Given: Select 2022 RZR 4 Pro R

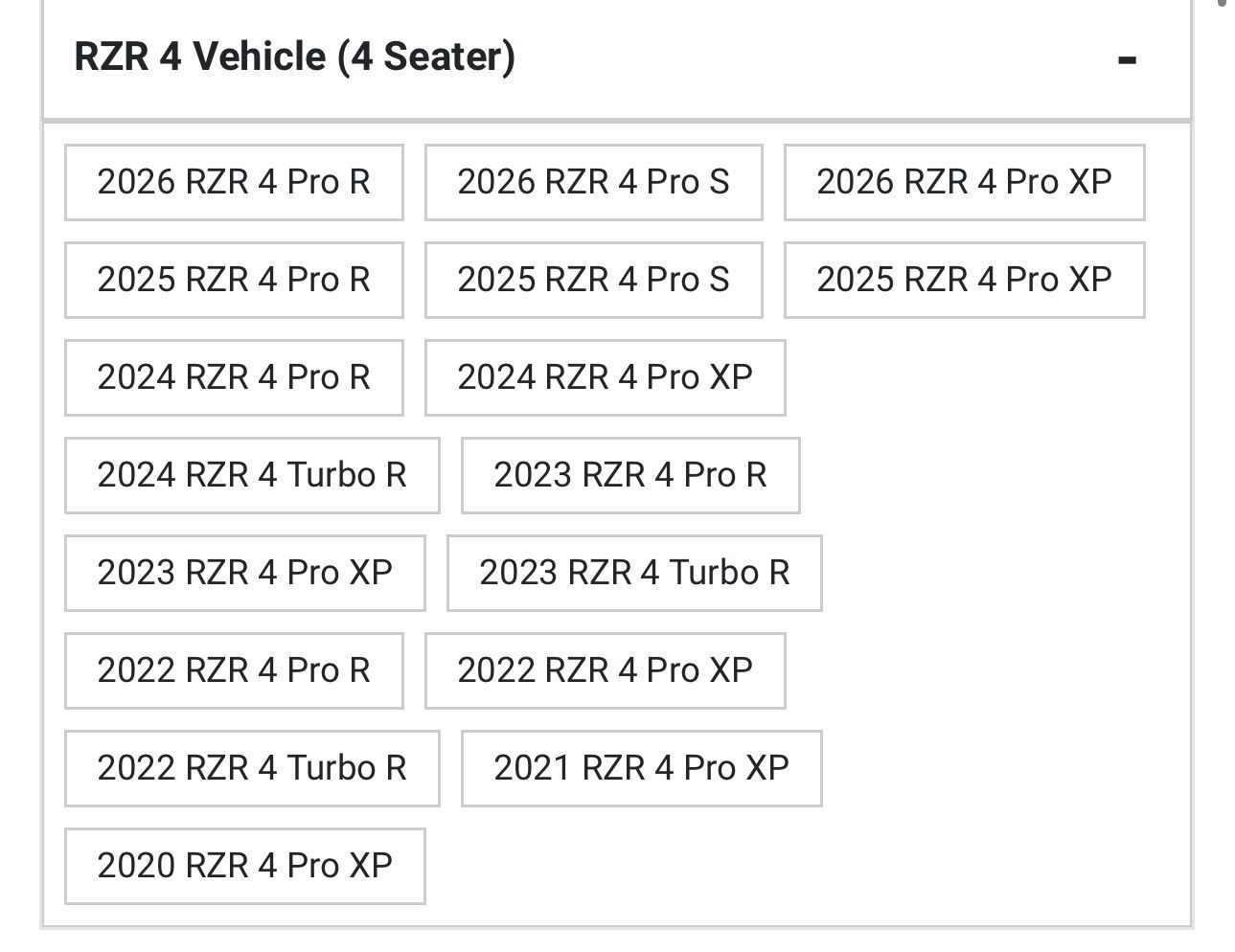Looking at the screenshot, I should click(x=234, y=670).
